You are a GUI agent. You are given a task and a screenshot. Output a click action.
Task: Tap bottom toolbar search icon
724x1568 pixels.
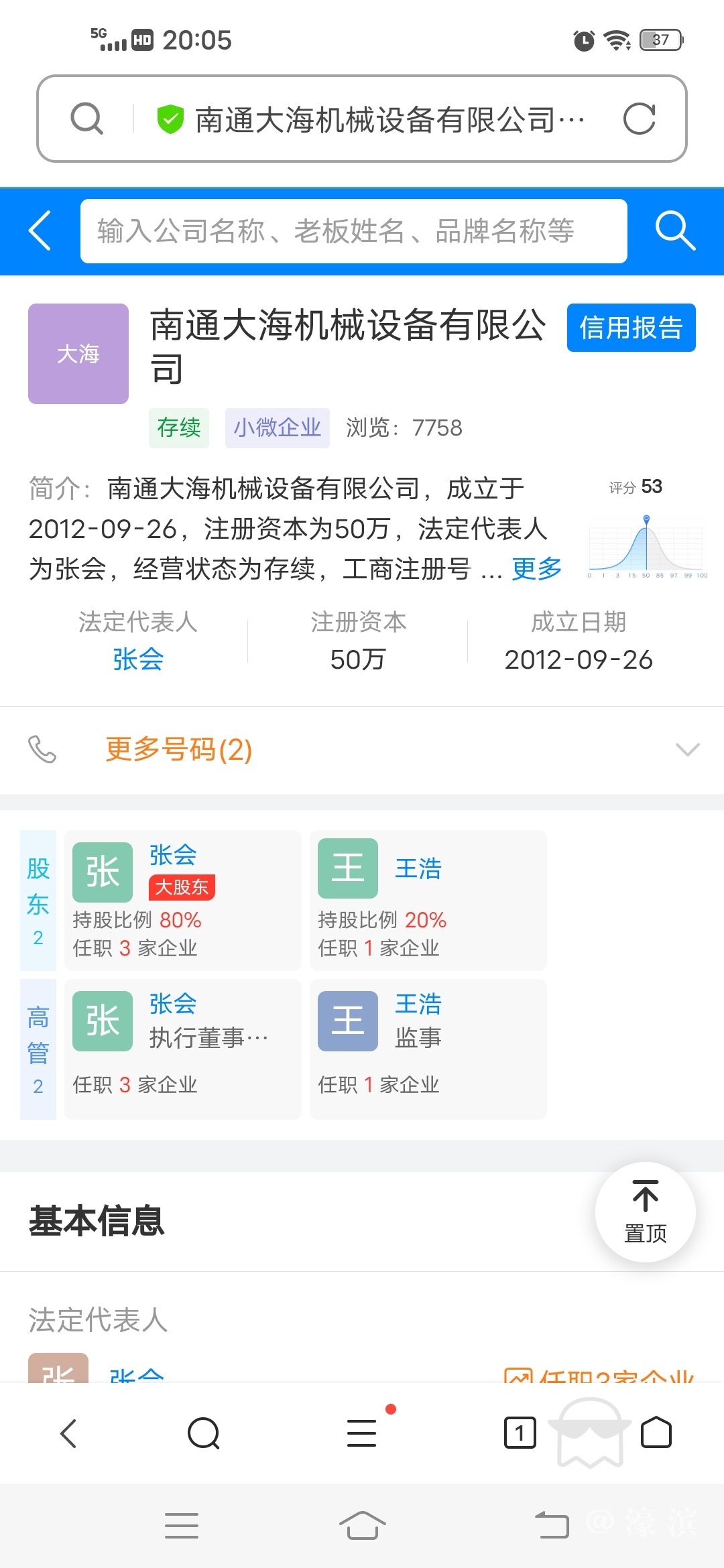(204, 1433)
